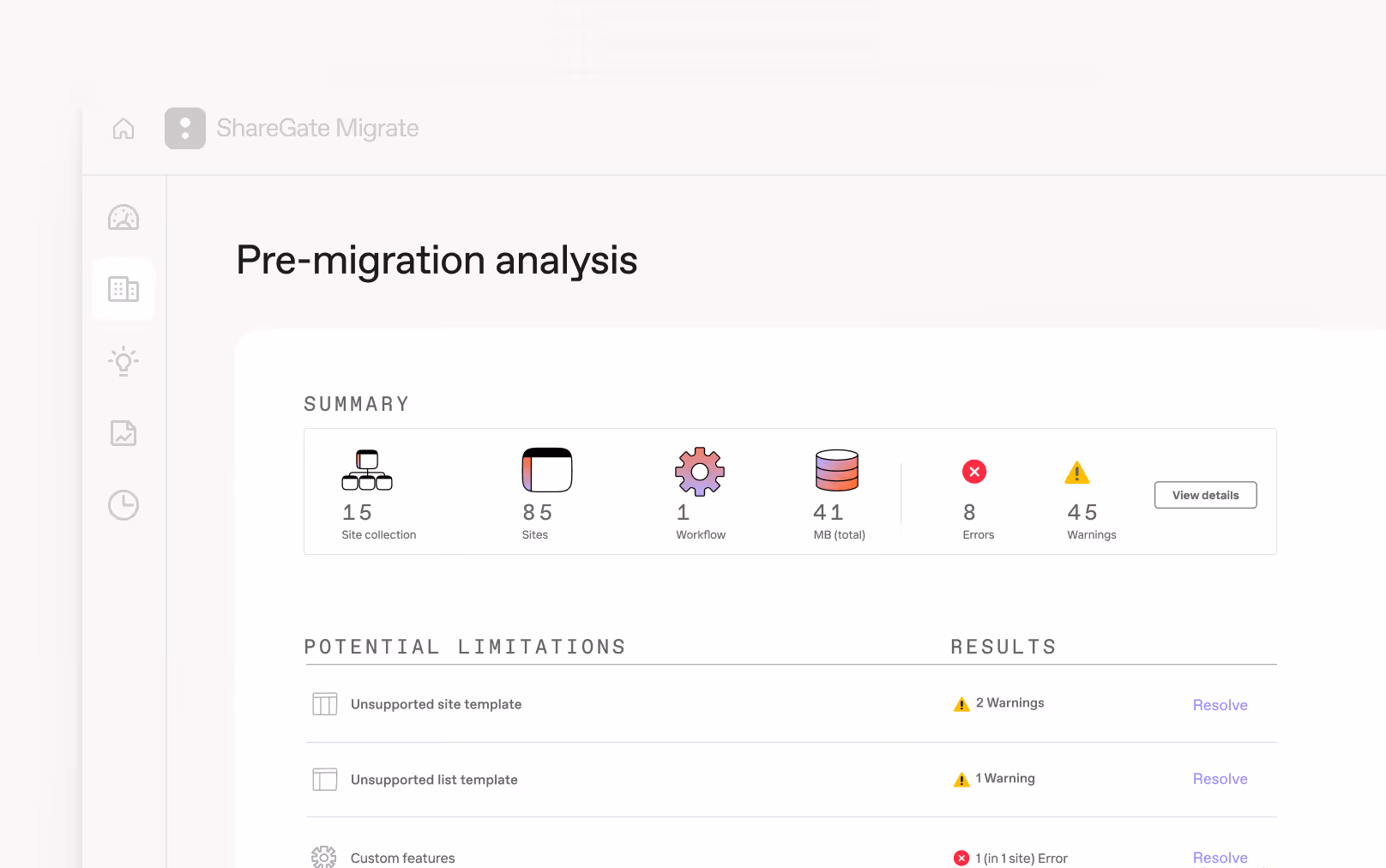Screen dimensions: 1386x868
Task: Click the Unsupported list template row icon
Action: pos(325,780)
